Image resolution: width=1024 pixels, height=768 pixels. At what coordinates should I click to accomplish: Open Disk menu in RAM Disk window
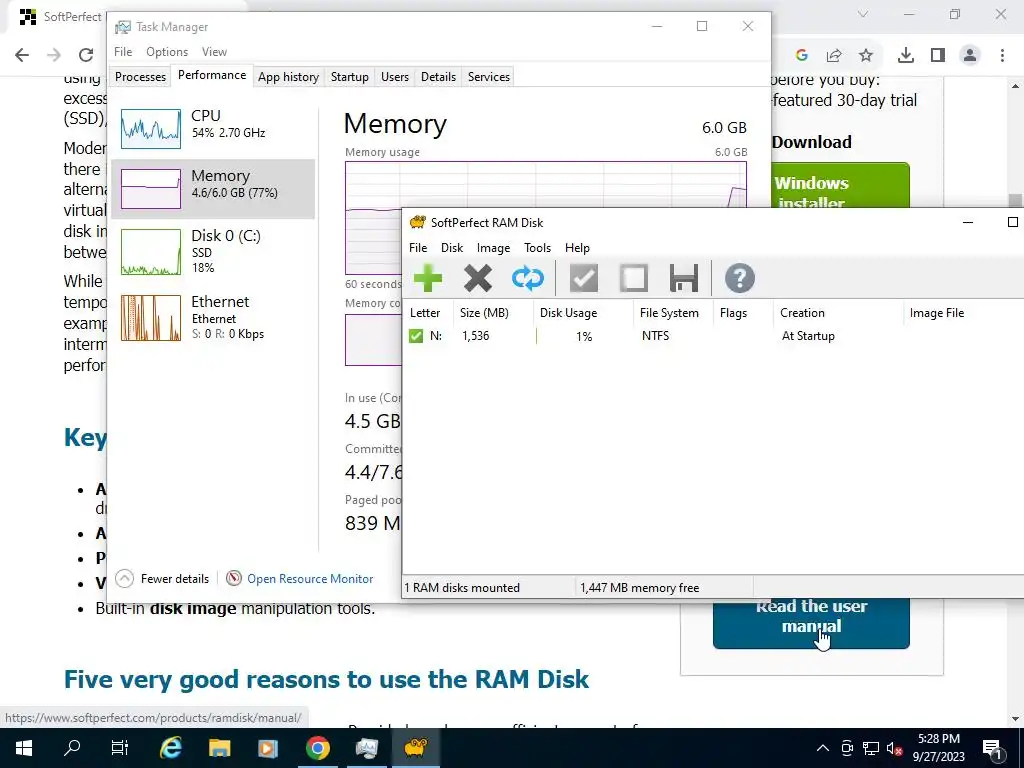(x=452, y=248)
